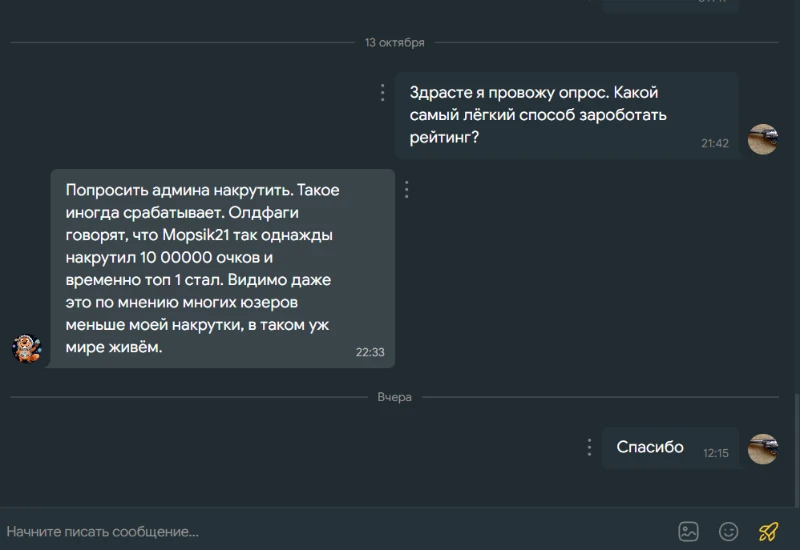Screen dimensions: 800x550
Task: Click the 12:15 timestamp
Action: [715, 453]
